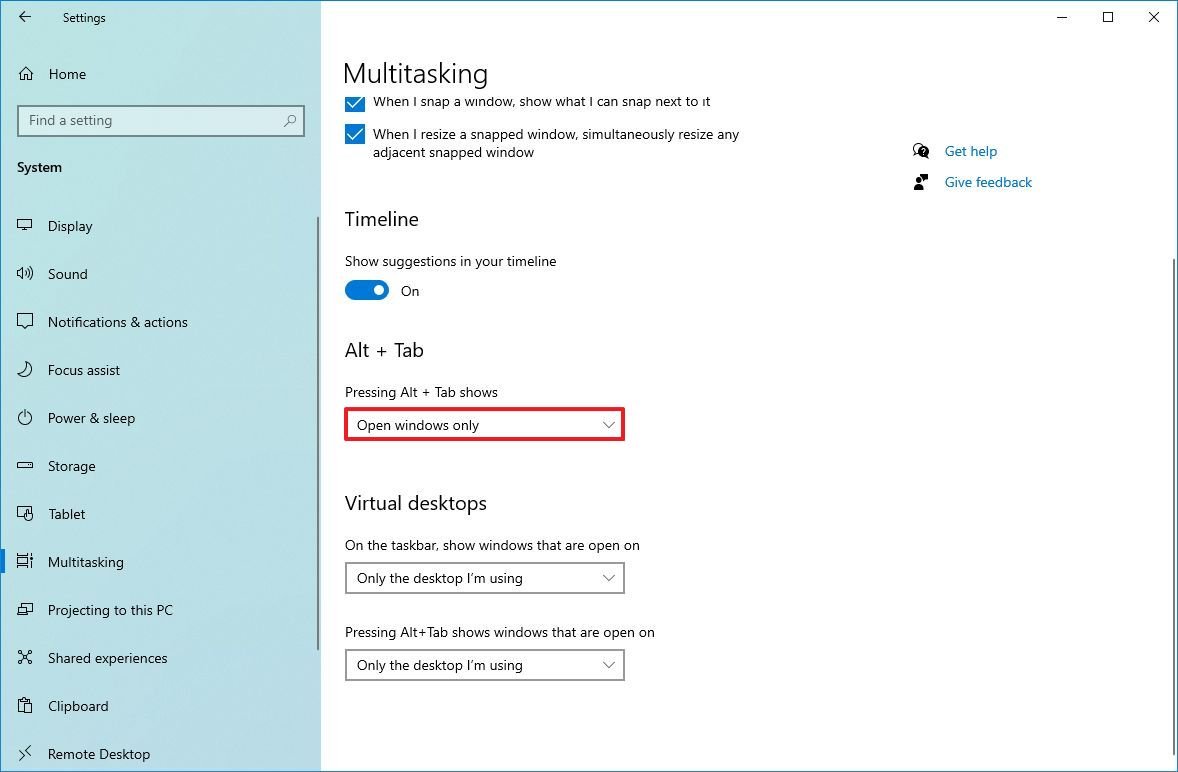Click the Focus assist moon icon
Viewport: 1178px width, 772px height.
pos(25,369)
